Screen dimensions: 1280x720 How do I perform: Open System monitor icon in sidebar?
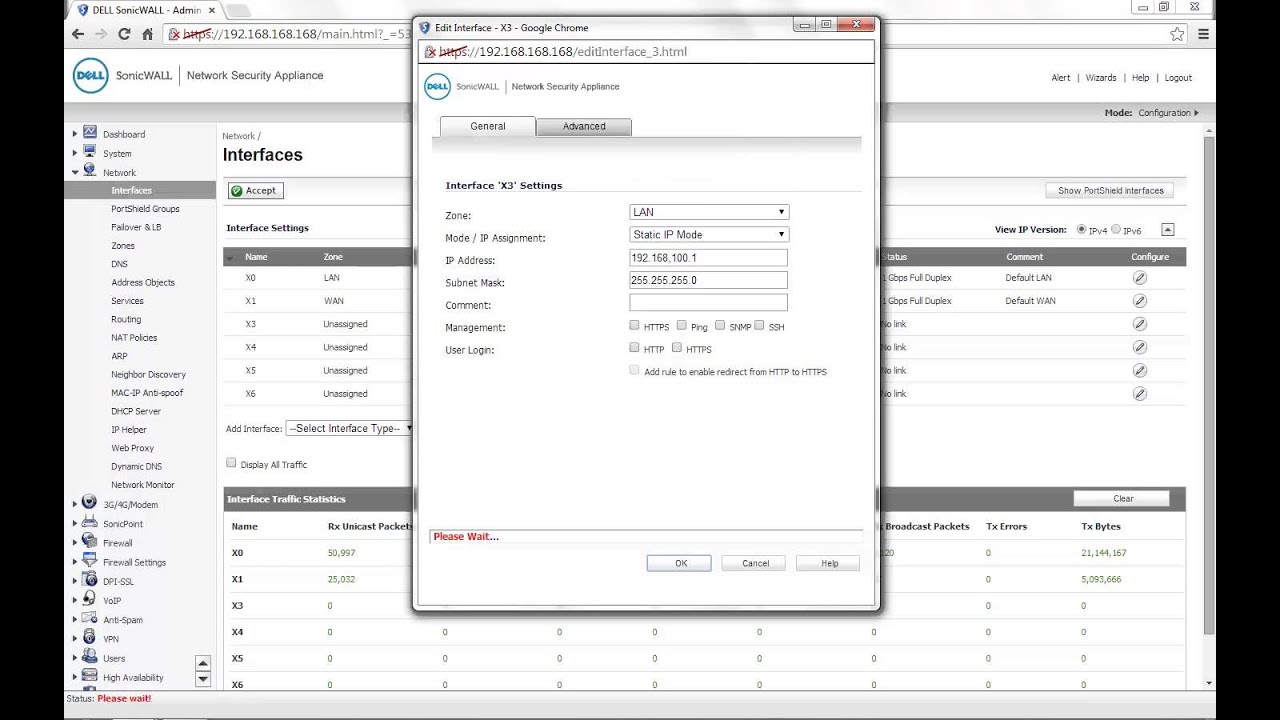[90, 152]
